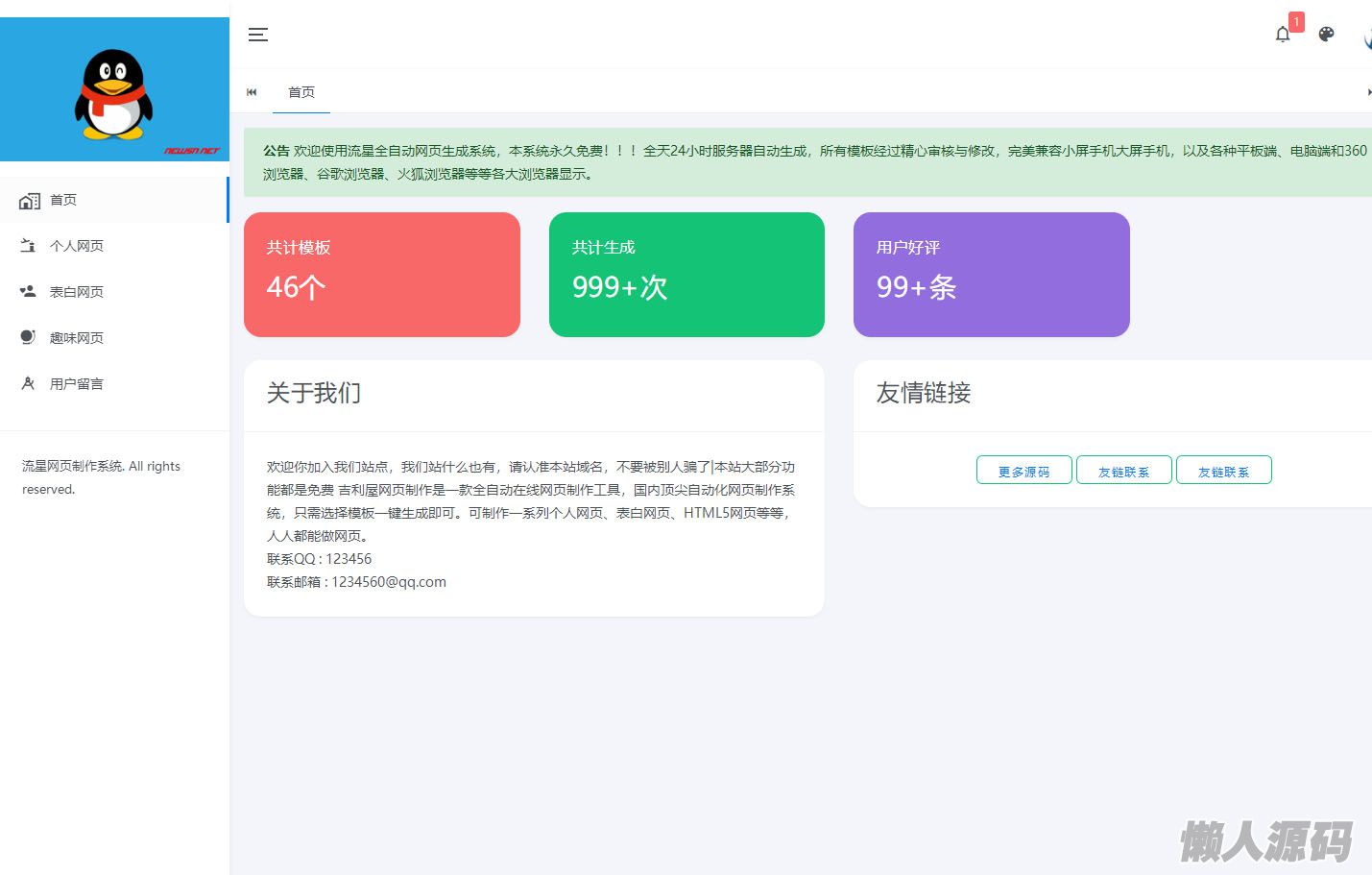Switch to the 首页 tab
This screenshot has width=1372, height=875.
click(x=301, y=92)
